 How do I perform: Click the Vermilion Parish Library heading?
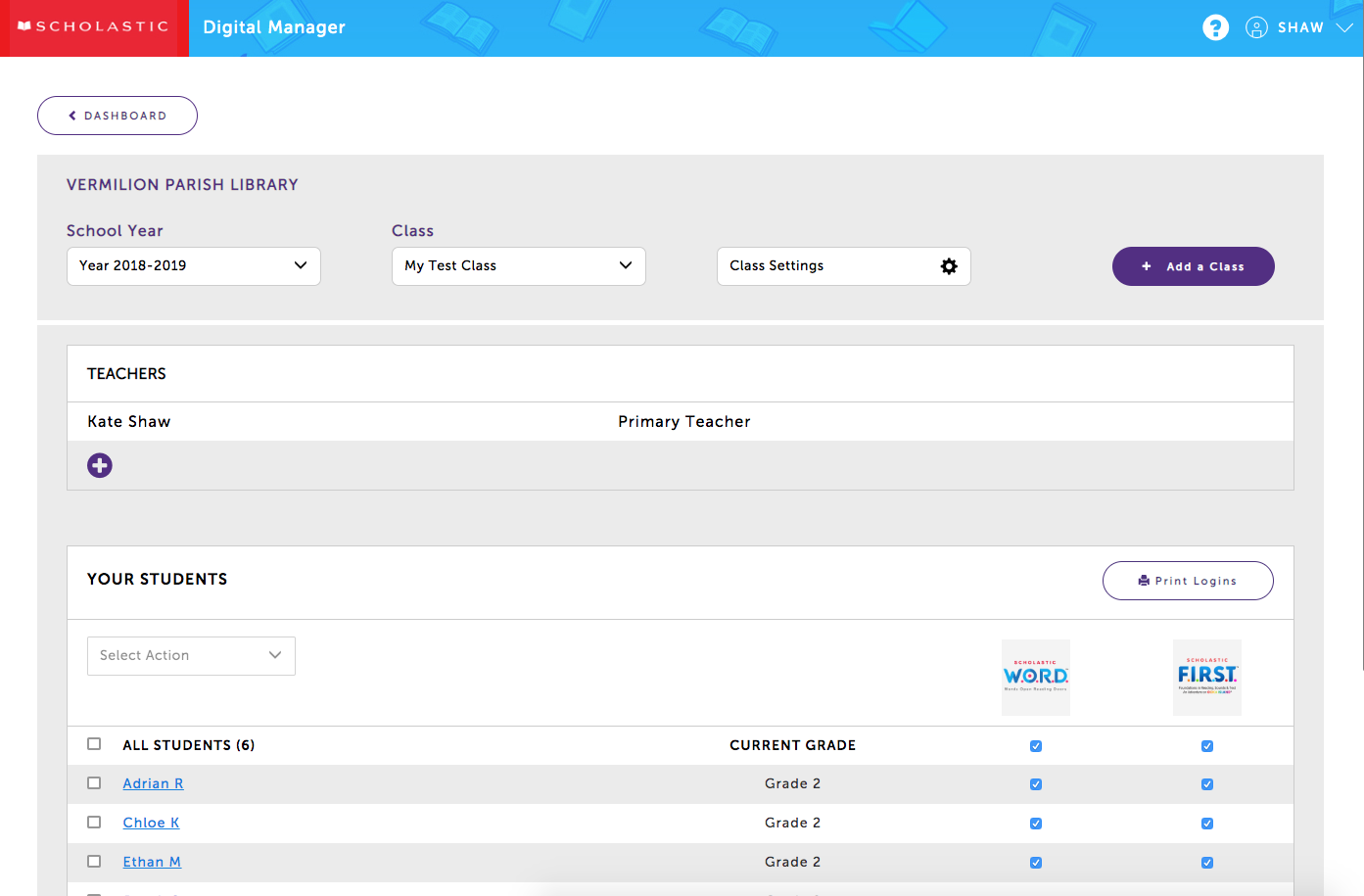point(182,185)
